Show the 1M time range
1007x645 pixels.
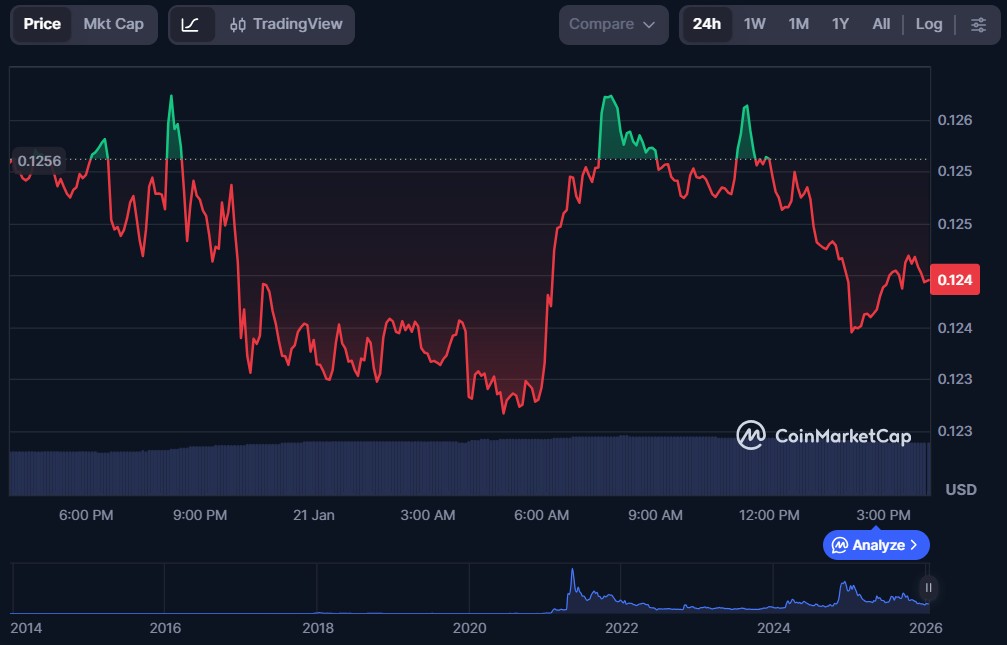(798, 24)
